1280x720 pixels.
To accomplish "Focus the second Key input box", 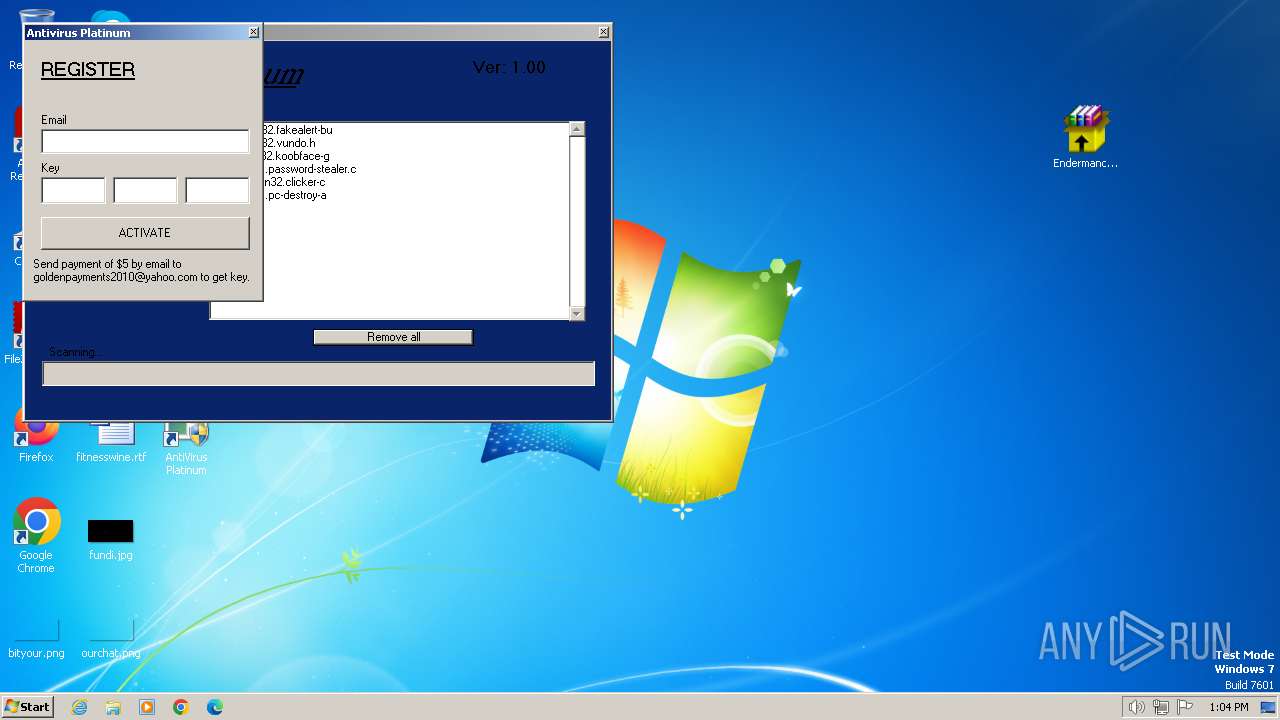I will 145,190.
